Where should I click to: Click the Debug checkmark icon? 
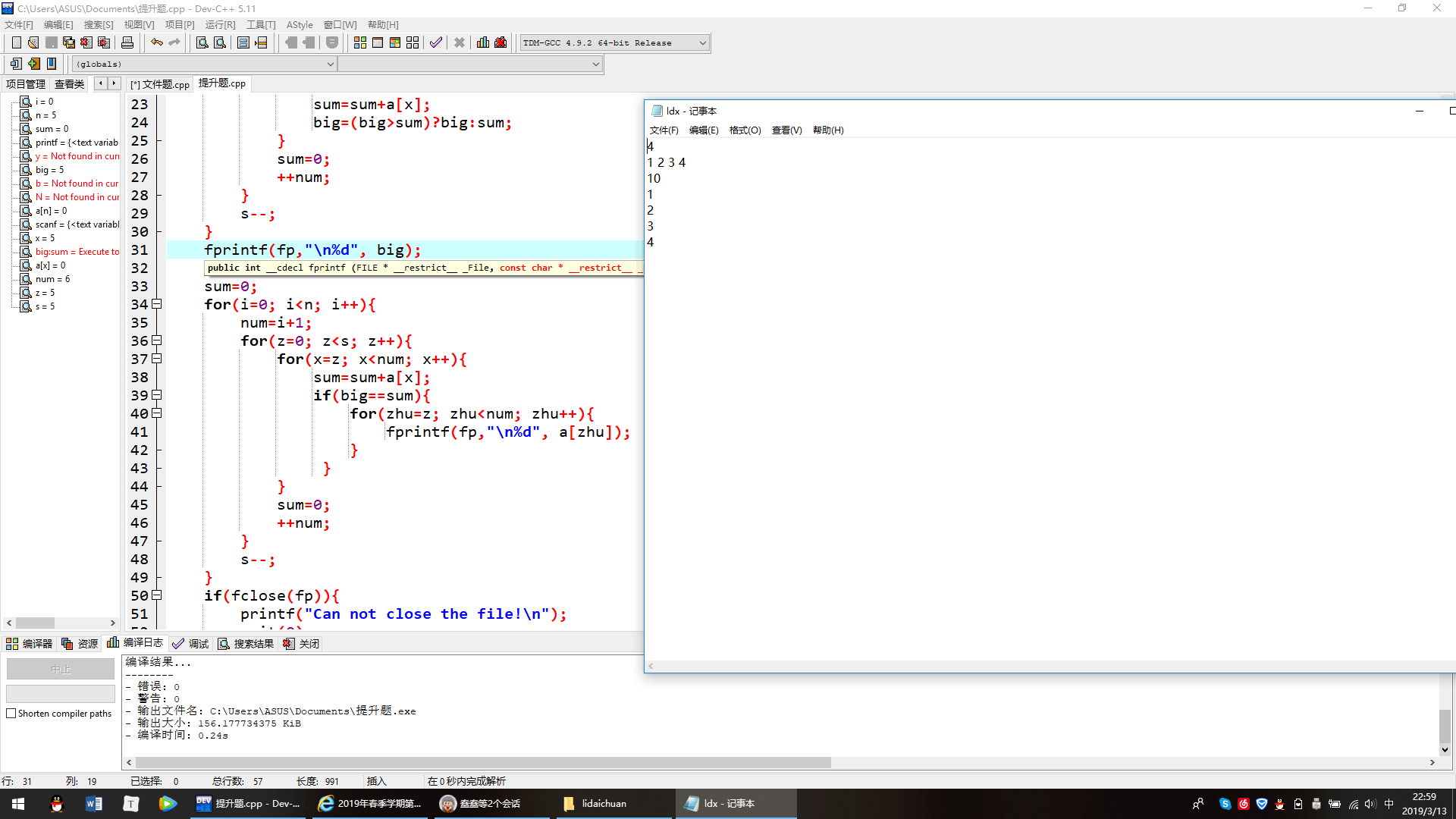pyautogui.click(x=436, y=42)
